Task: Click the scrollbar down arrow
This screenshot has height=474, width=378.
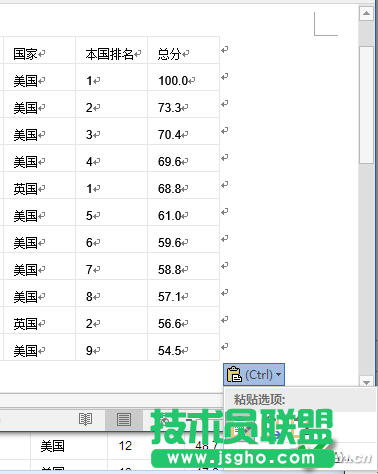Action: pos(366,382)
